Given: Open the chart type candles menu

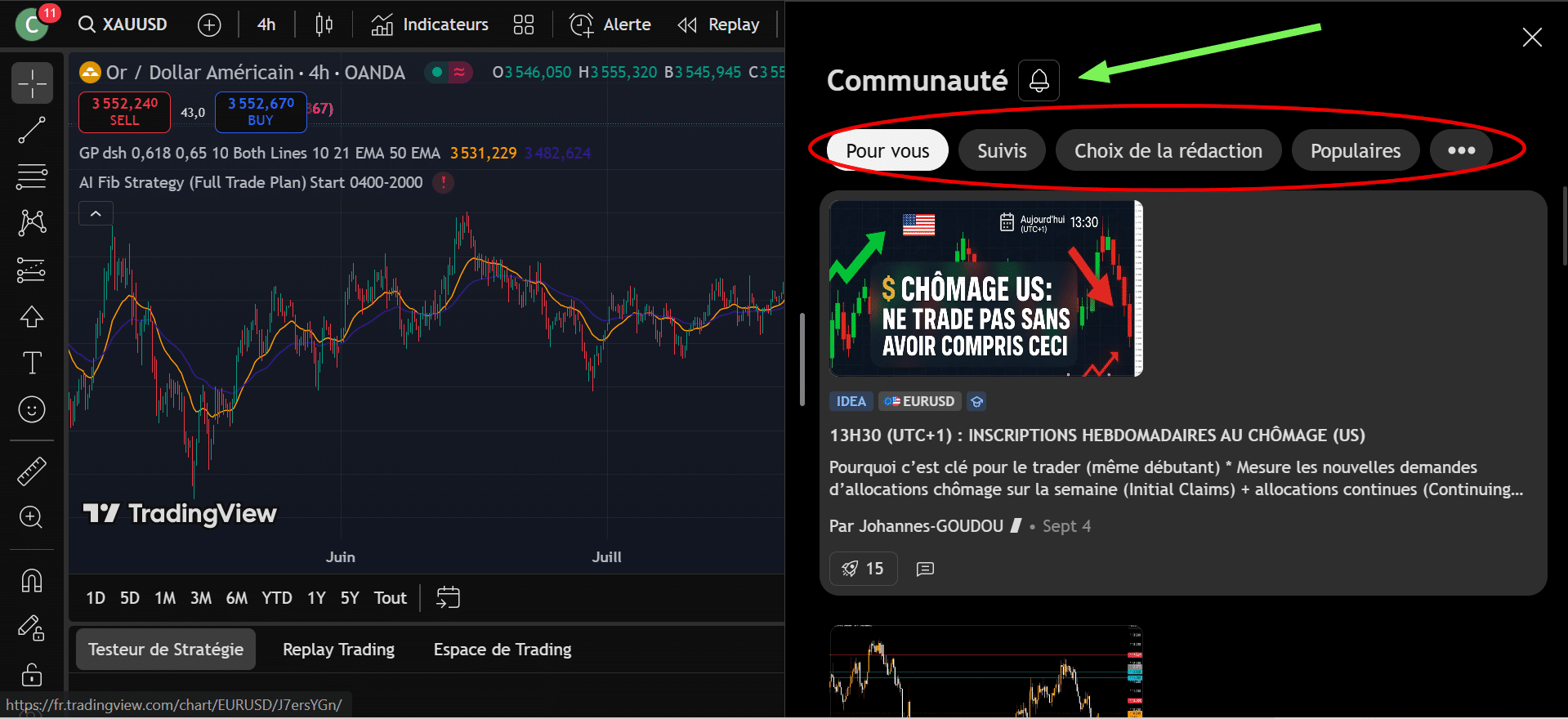Looking at the screenshot, I should click(x=324, y=25).
